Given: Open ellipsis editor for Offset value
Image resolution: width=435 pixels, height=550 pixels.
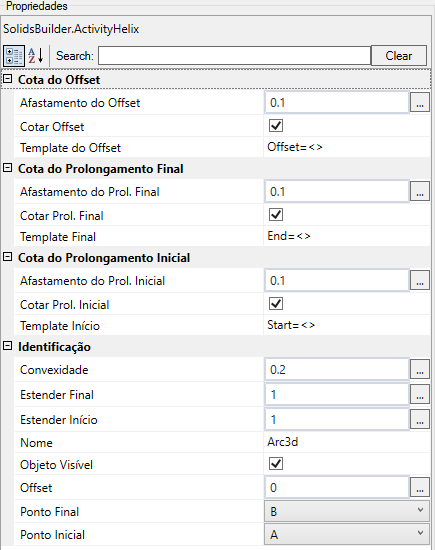Looking at the screenshot, I should click(420, 488).
